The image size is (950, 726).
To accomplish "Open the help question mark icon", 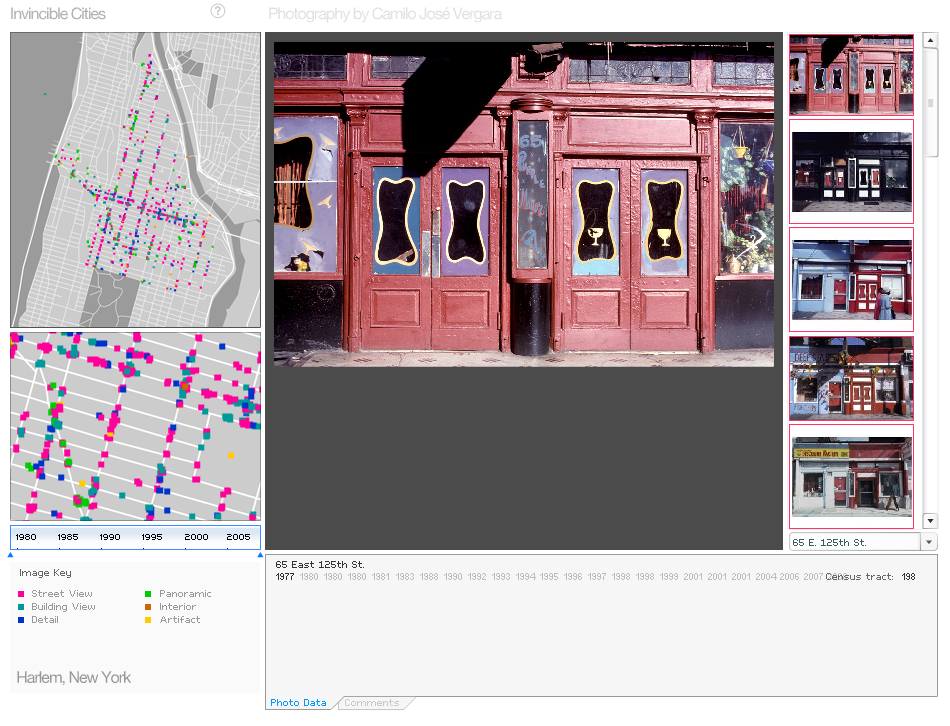I will [x=218, y=11].
